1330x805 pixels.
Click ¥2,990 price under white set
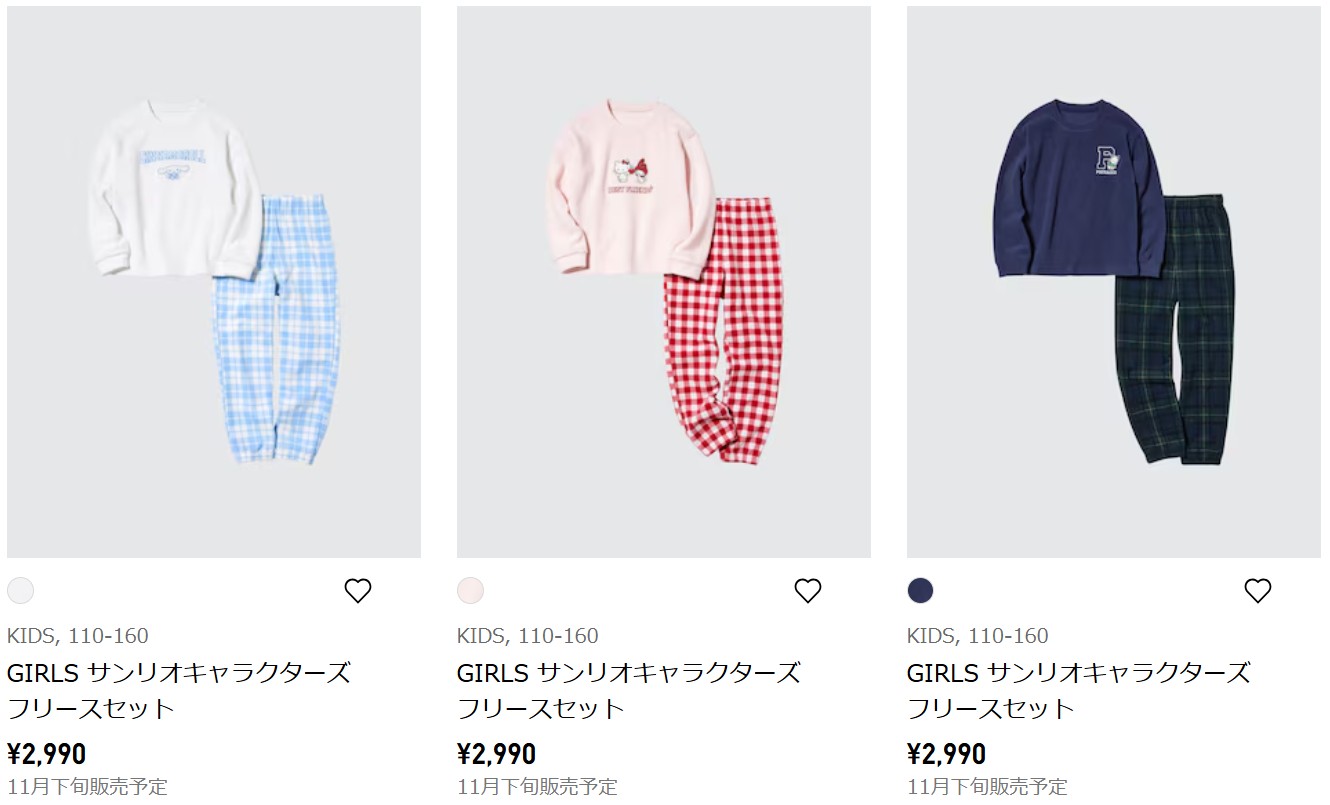[x=47, y=753]
